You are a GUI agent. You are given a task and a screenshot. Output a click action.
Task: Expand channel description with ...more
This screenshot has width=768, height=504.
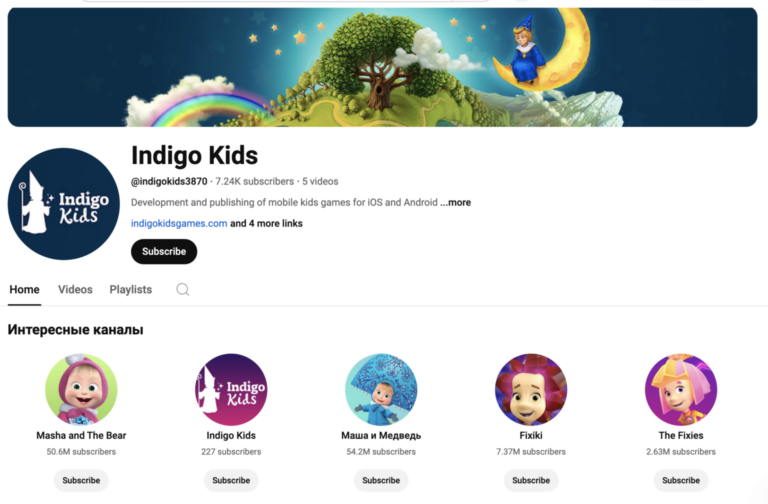[x=456, y=202]
